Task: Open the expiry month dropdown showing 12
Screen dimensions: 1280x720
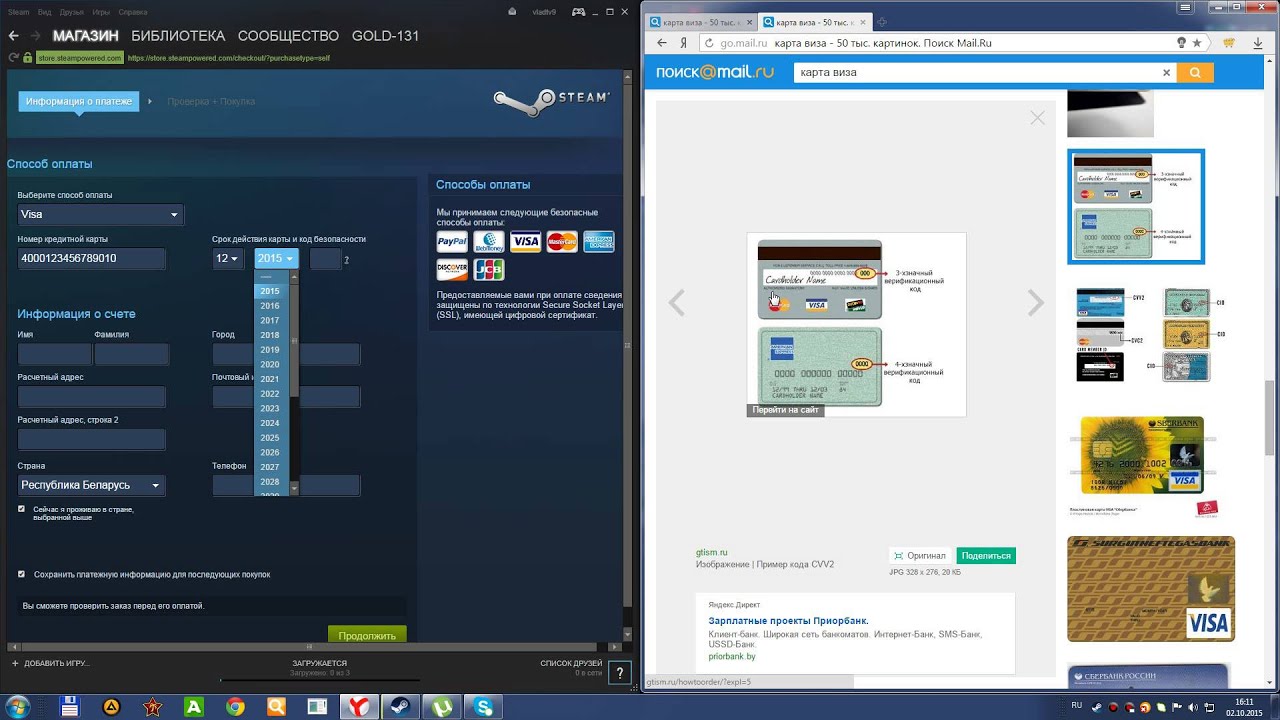Action: coord(227,258)
